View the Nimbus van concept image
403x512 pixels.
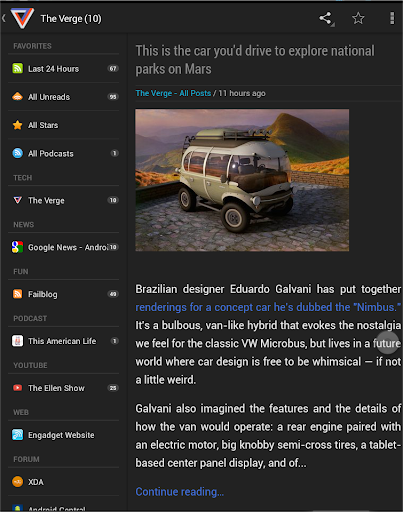pos(242,180)
